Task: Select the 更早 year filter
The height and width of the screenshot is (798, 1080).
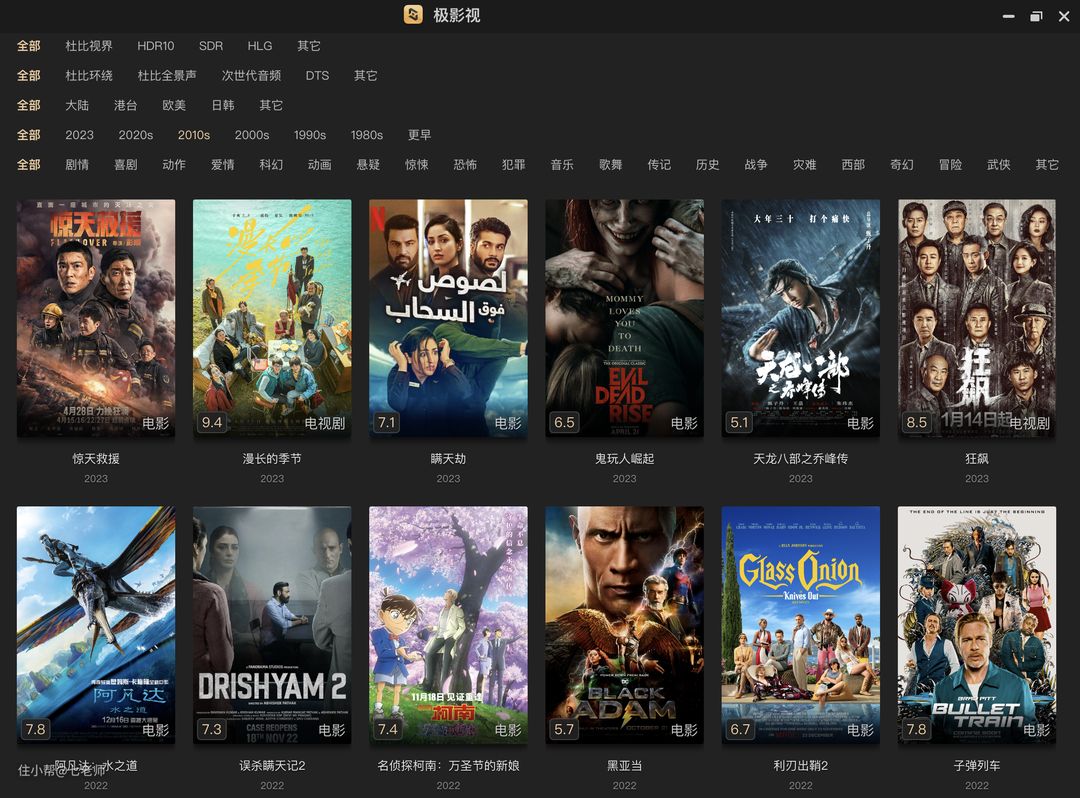Action: pos(419,135)
